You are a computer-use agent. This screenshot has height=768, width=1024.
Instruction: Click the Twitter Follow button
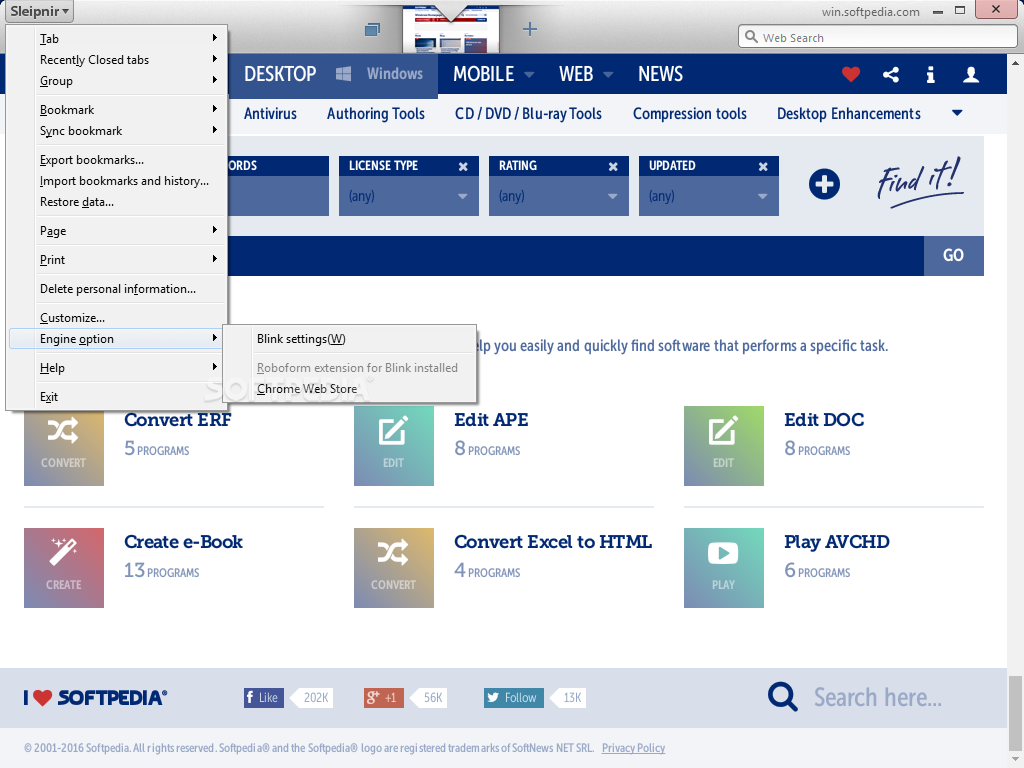513,697
